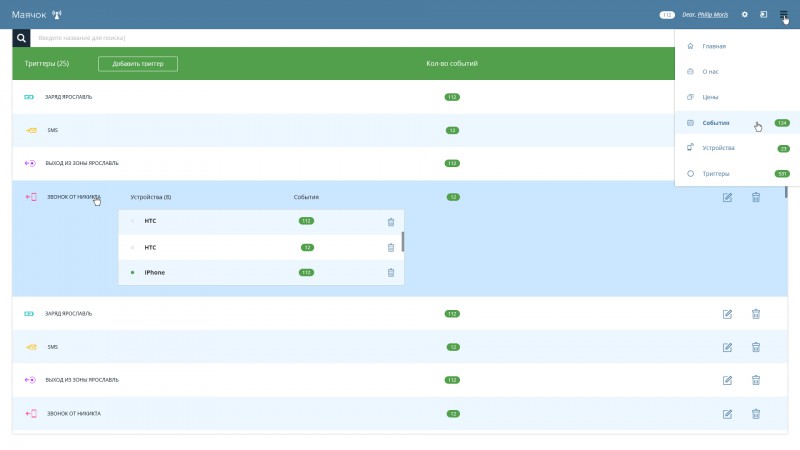
Task: Click the События heading in expanded trigger
Action: click(x=306, y=197)
